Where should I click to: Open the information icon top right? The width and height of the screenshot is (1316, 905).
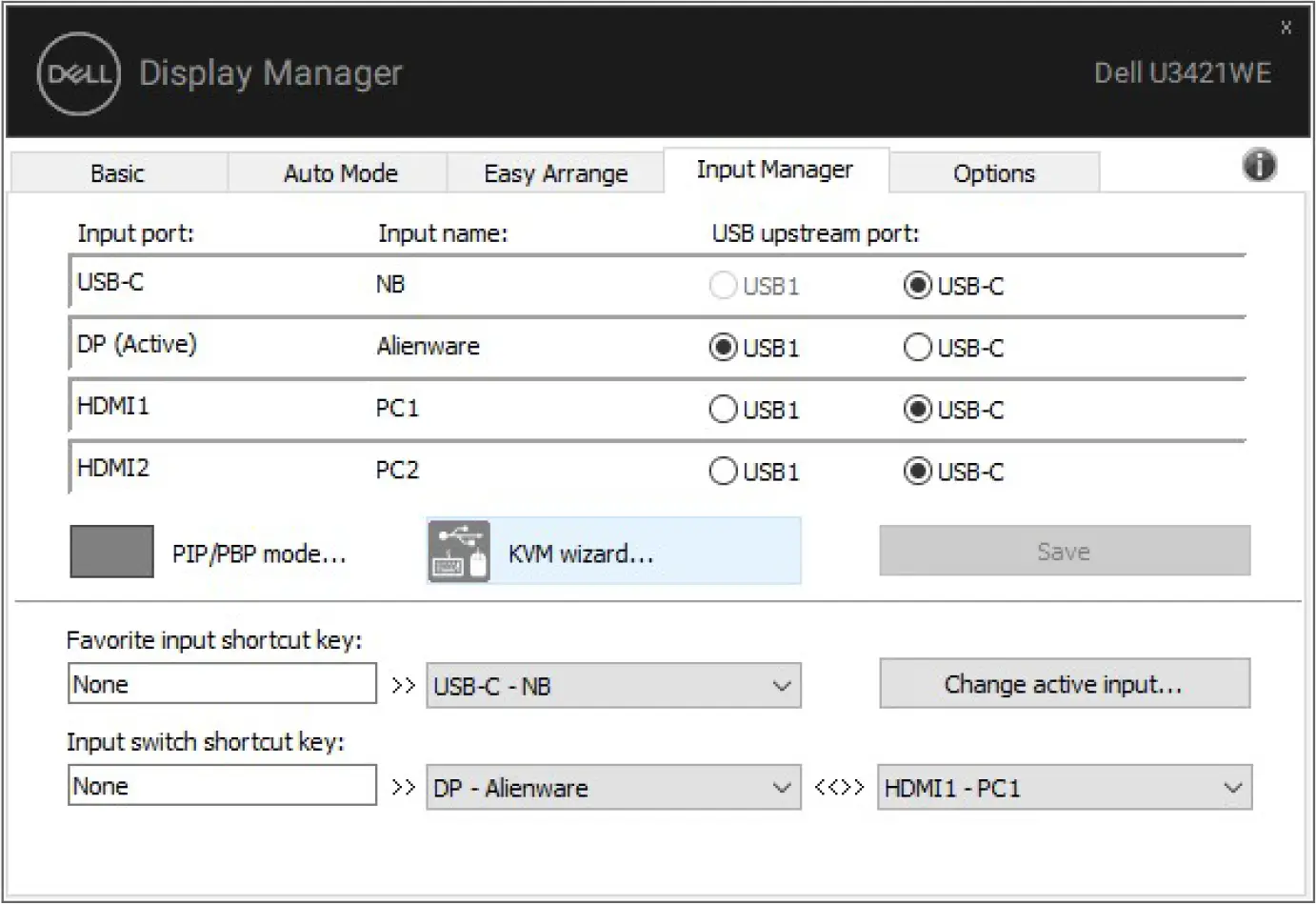[x=1259, y=166]
